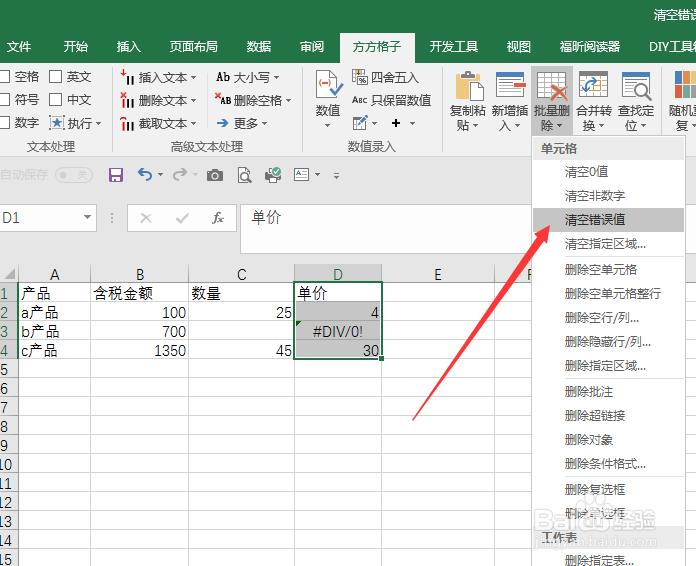This screenshot has height=566, width=696.
Task: Switch to the 开发工具 Developer tab
Action: [x=454, y=47]
